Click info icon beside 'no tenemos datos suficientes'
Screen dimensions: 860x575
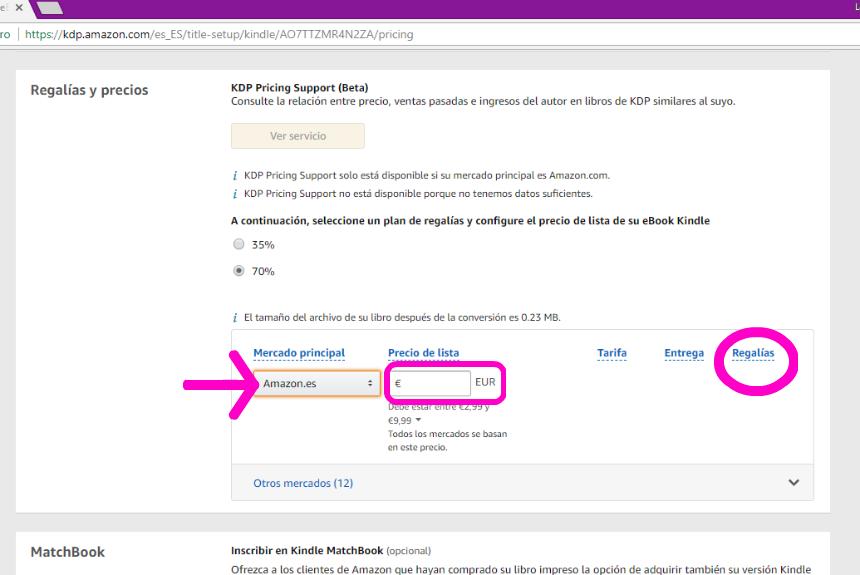[234, 194]
